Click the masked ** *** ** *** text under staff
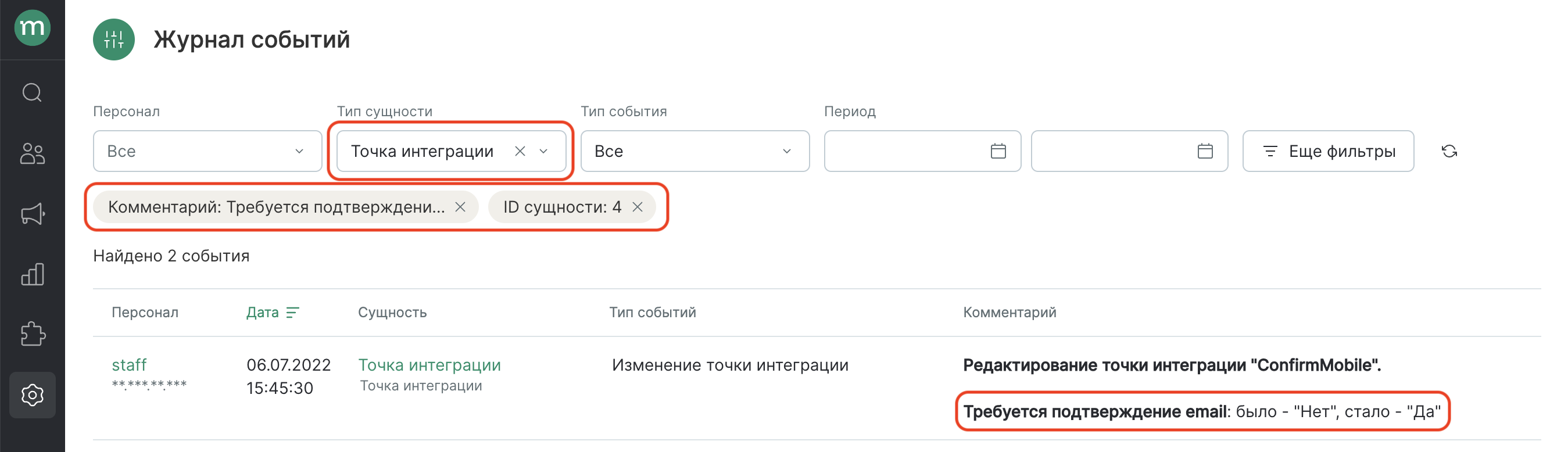 coord(149,385)
